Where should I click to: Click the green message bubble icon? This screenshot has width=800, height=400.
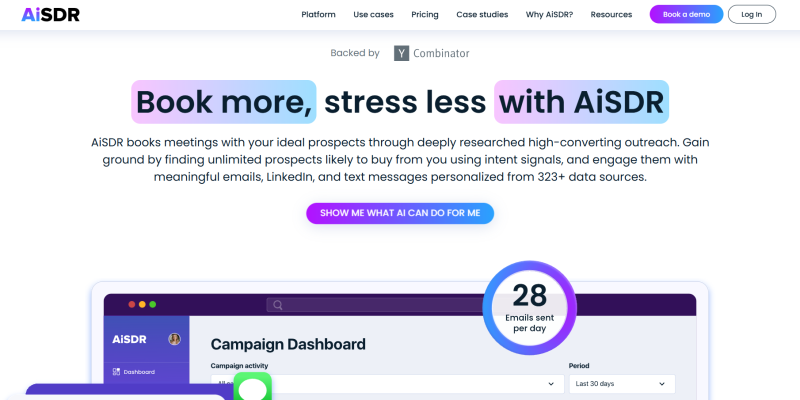click(254, 389)
